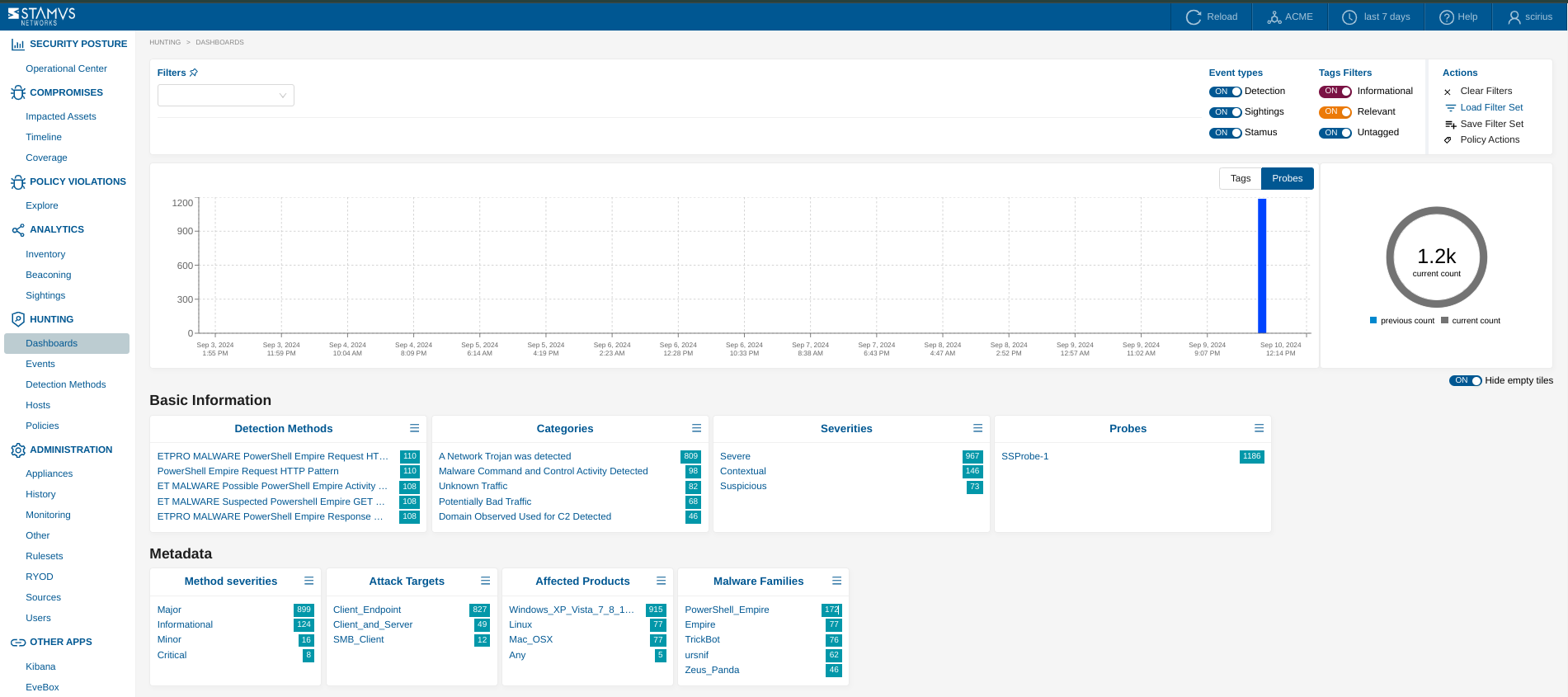The width and height of the screenshot is (1568, 697).
Task: Click the Compromises bug icon
Action: pyautogui.click(x=17, y=92)
